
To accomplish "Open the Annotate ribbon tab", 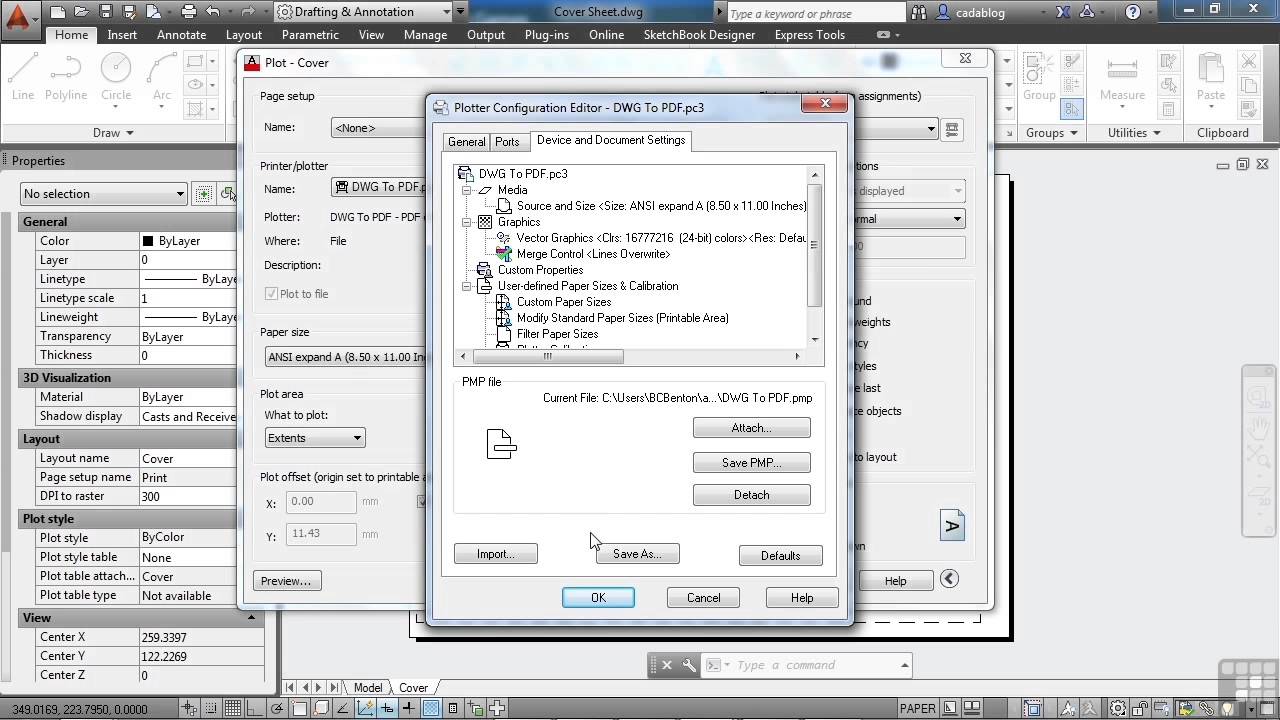I will pos(181,34).
